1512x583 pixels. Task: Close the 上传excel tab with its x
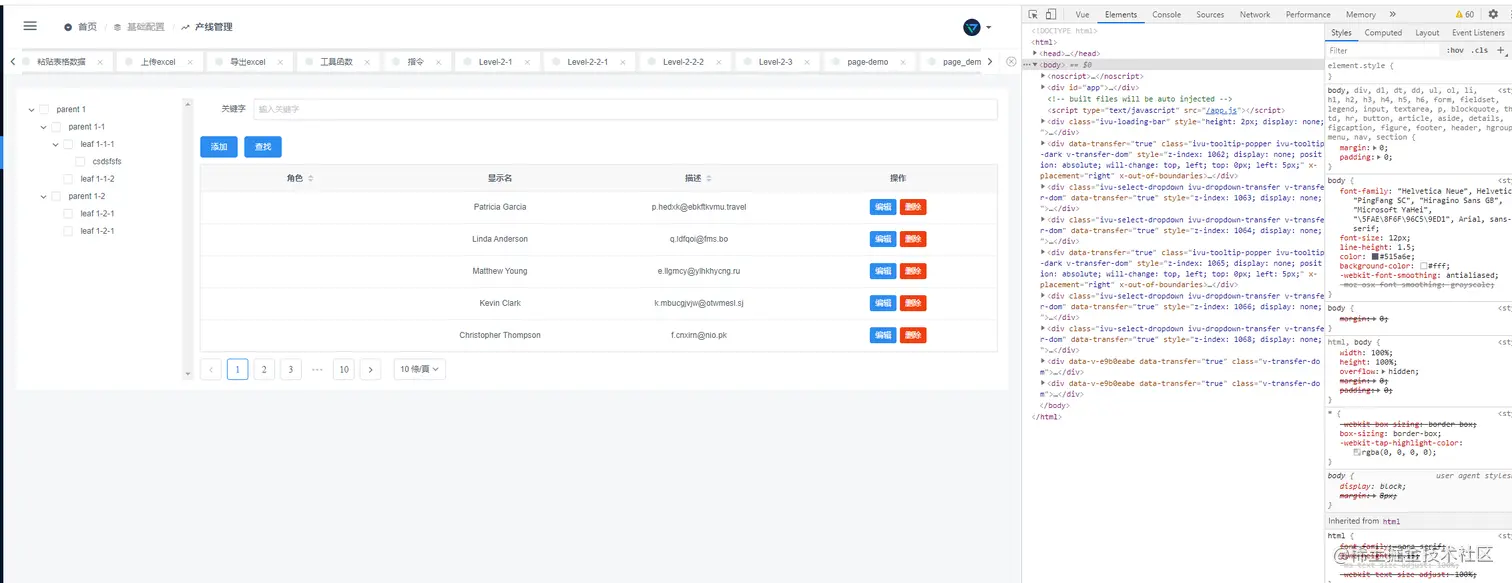190,62
